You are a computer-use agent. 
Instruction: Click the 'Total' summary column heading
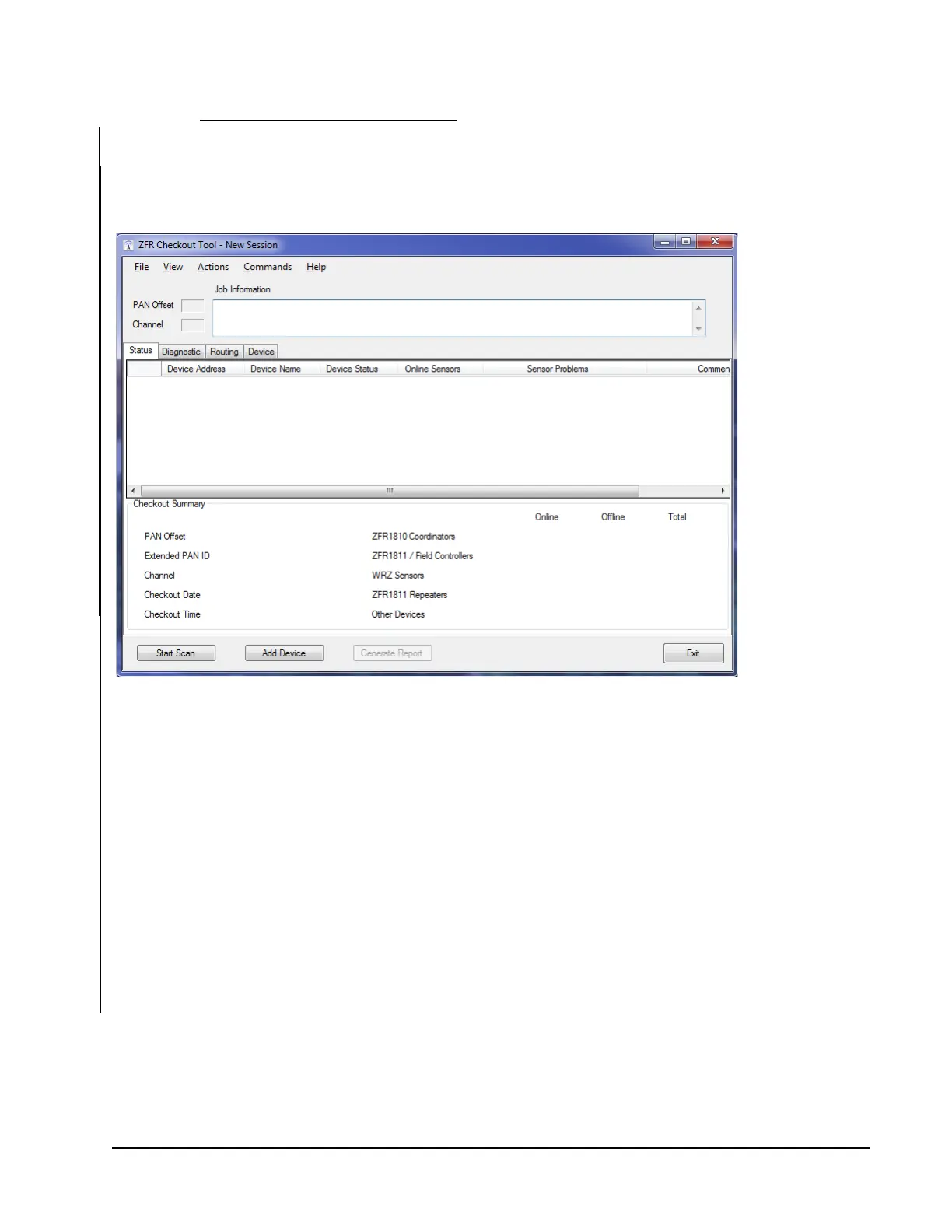click(677, 517)
